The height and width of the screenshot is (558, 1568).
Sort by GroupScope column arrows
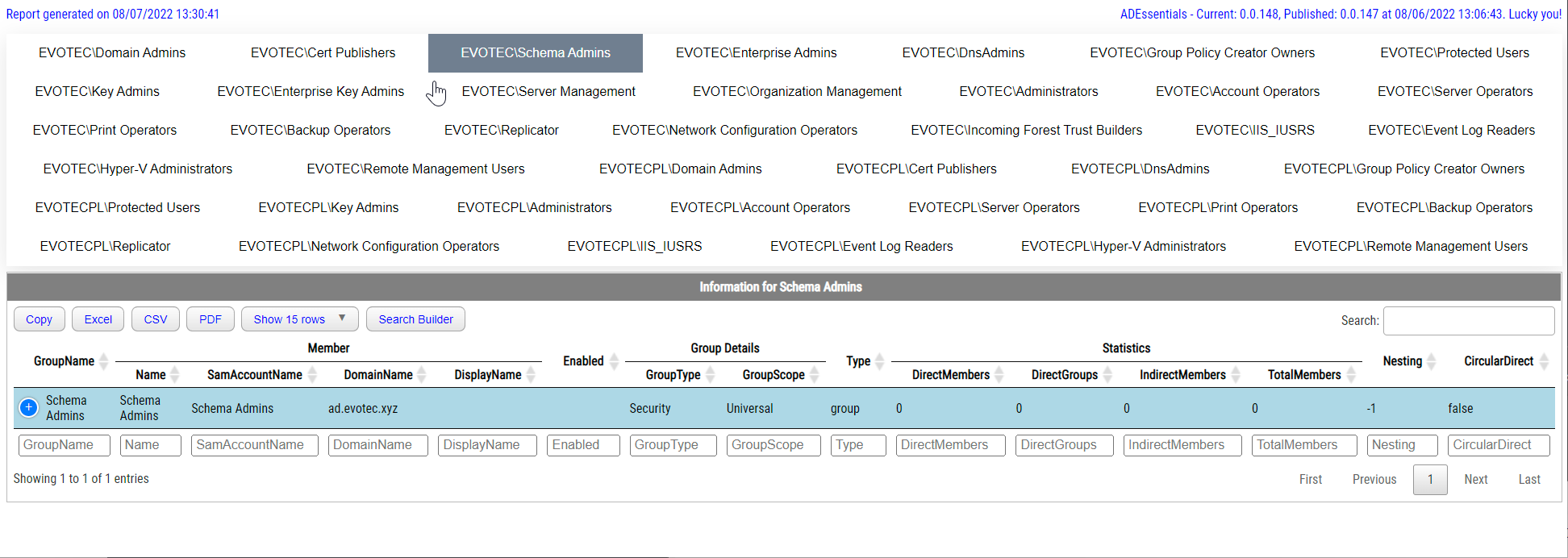tap(815, 375)
